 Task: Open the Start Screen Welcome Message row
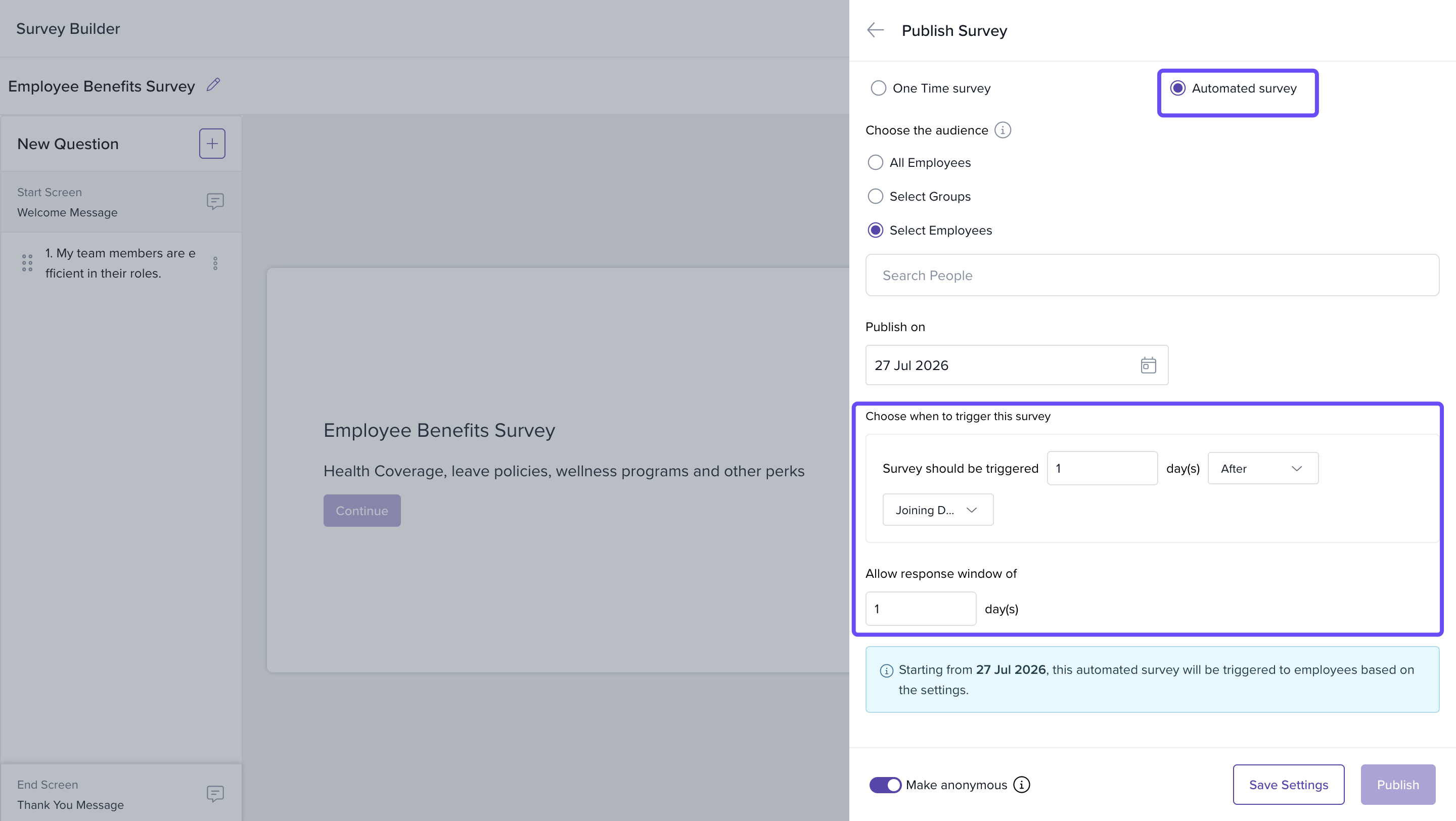pos(121,202)
